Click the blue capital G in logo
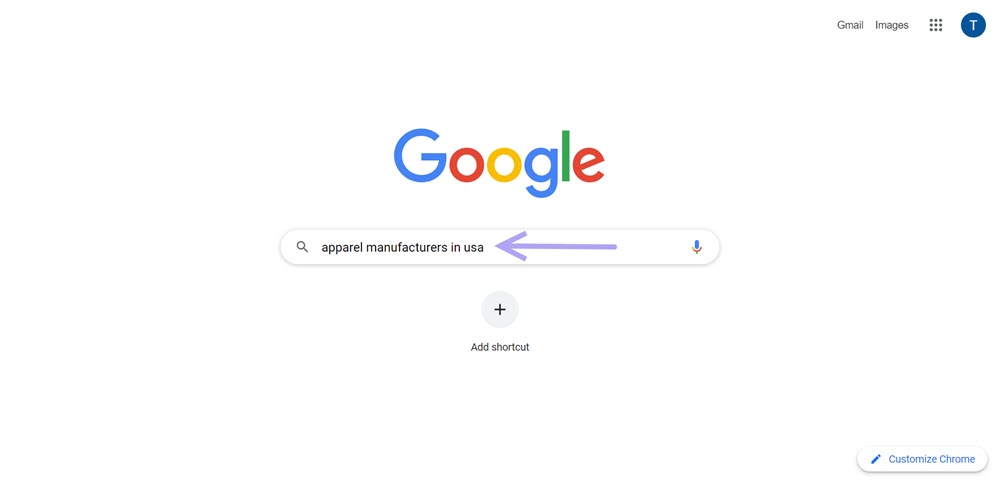This screenshot has width=1000, height=484. tap(420, 155)
